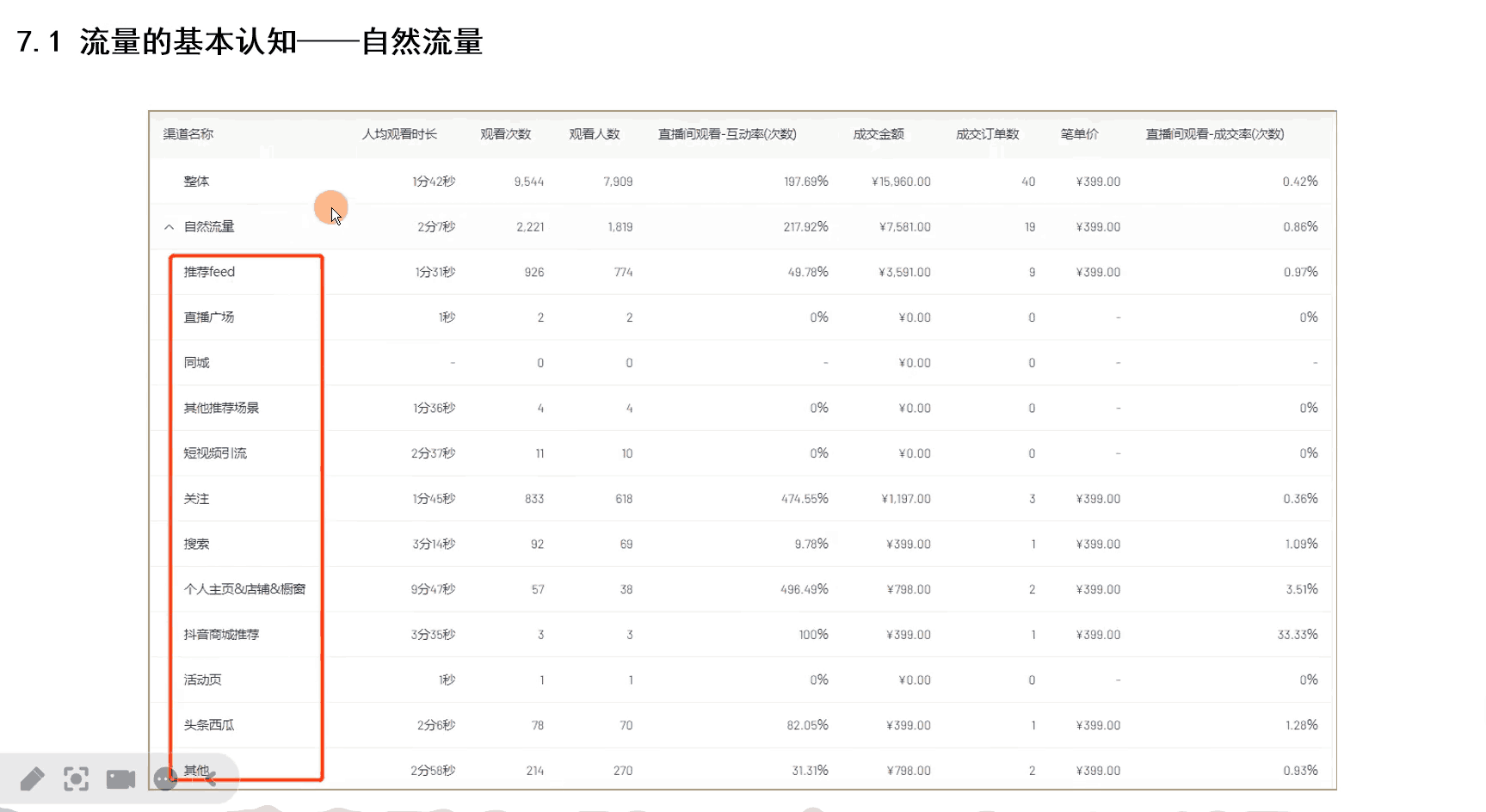Viewport: 1486px width, 812px height.
Task: Select the 直播广场 channel row
Action: [x=209, y=317]
